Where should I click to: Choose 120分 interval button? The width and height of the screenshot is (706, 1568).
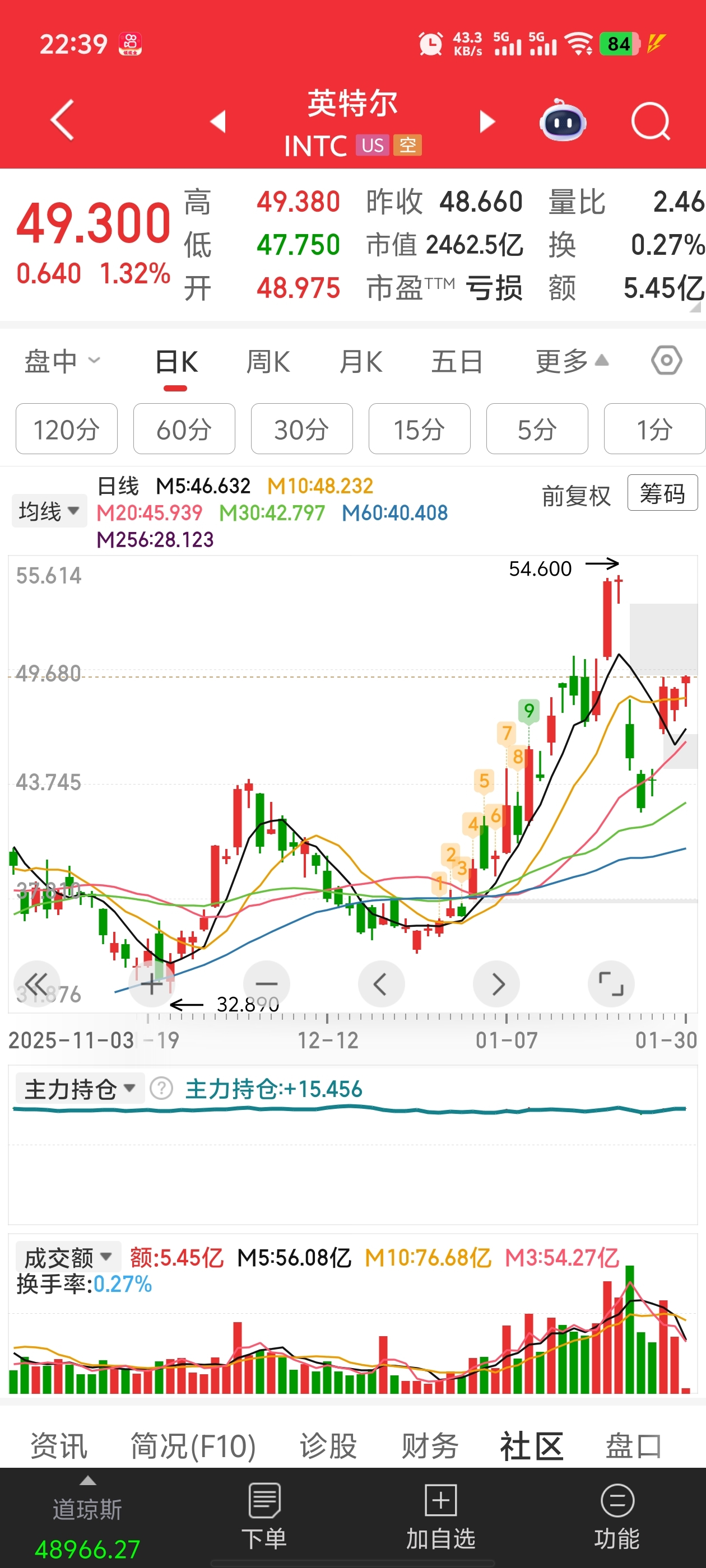66,428
